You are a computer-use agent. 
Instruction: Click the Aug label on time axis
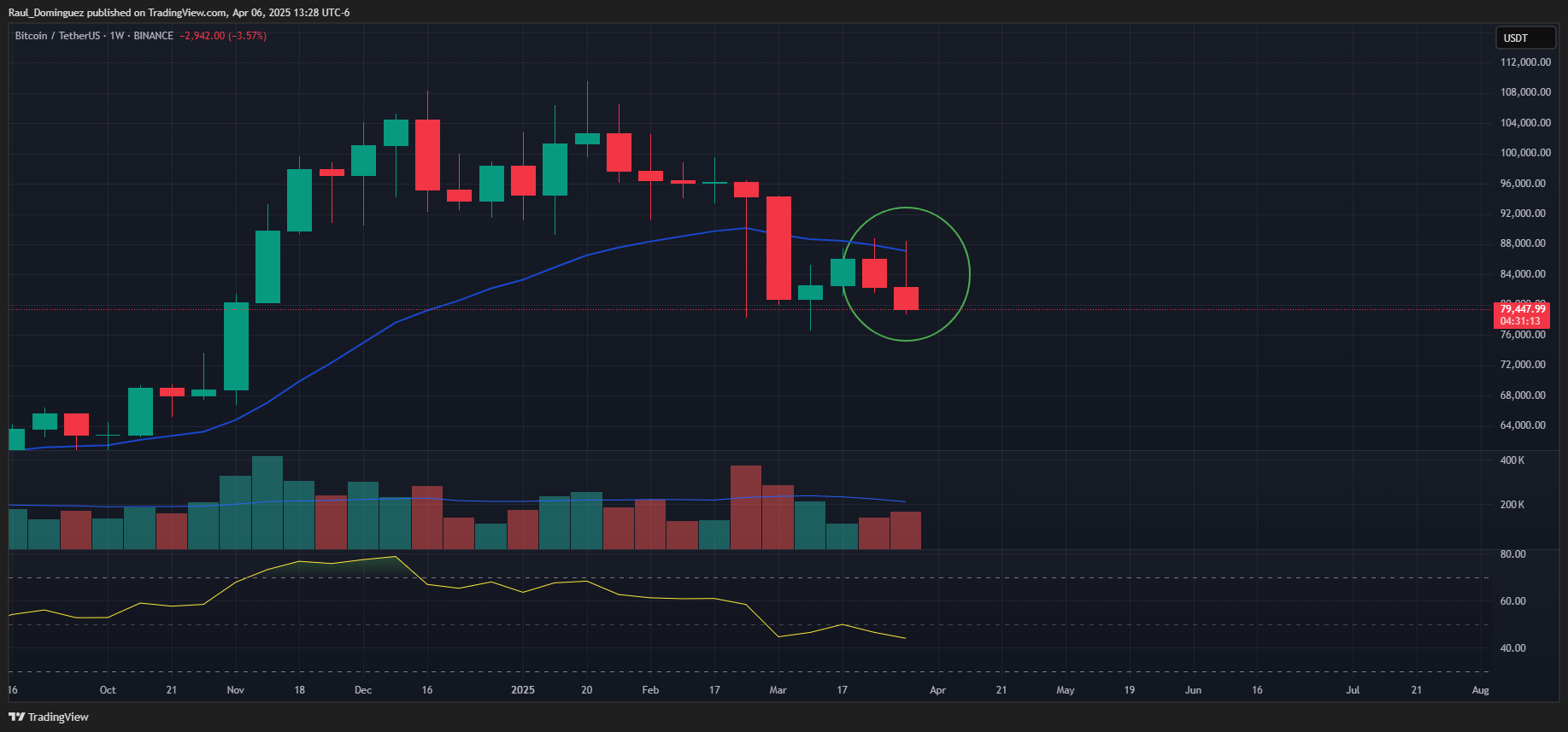tap(1481, 690)
